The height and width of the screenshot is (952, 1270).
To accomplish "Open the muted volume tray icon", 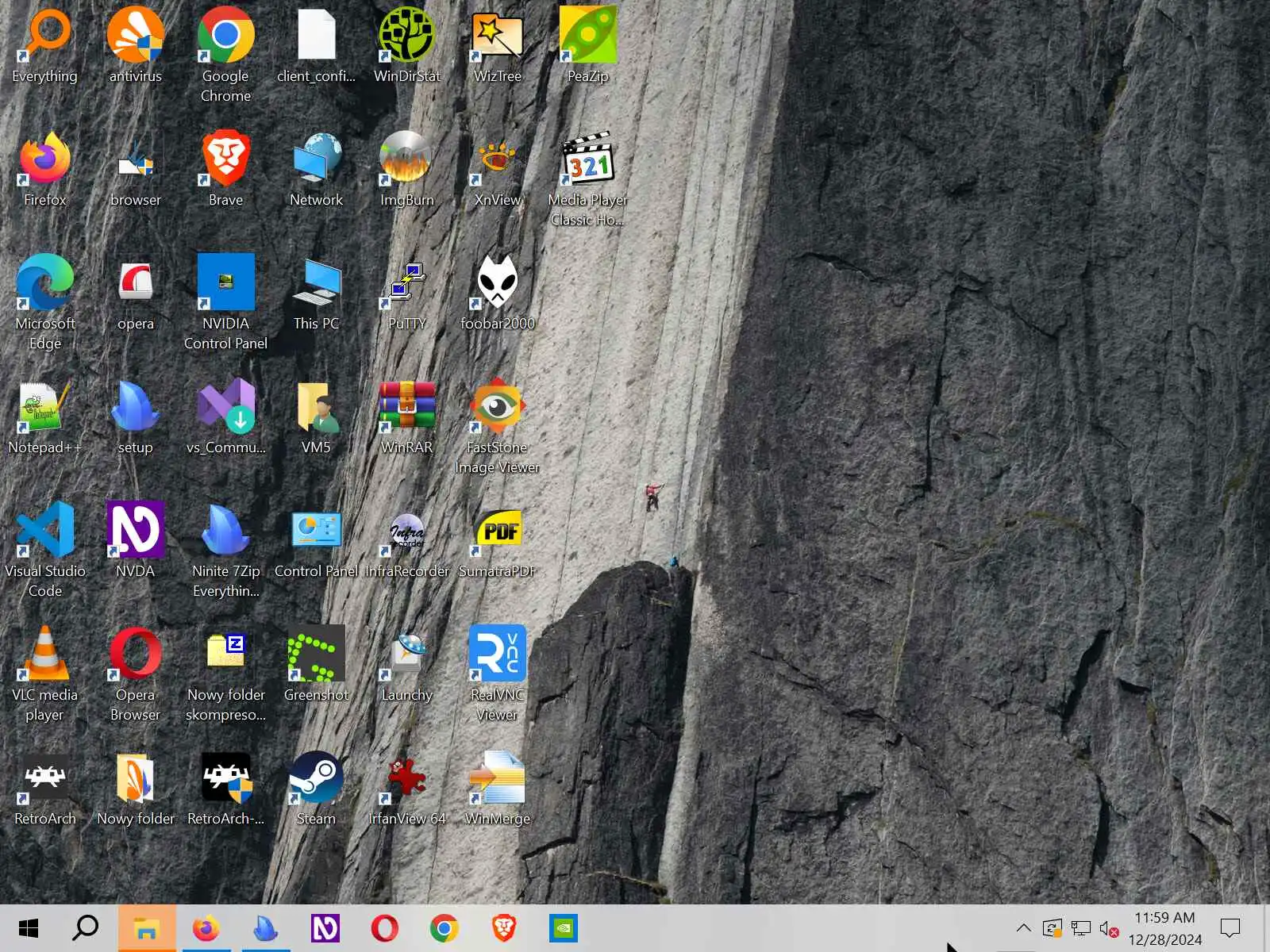I will (x=1110, y=928).
